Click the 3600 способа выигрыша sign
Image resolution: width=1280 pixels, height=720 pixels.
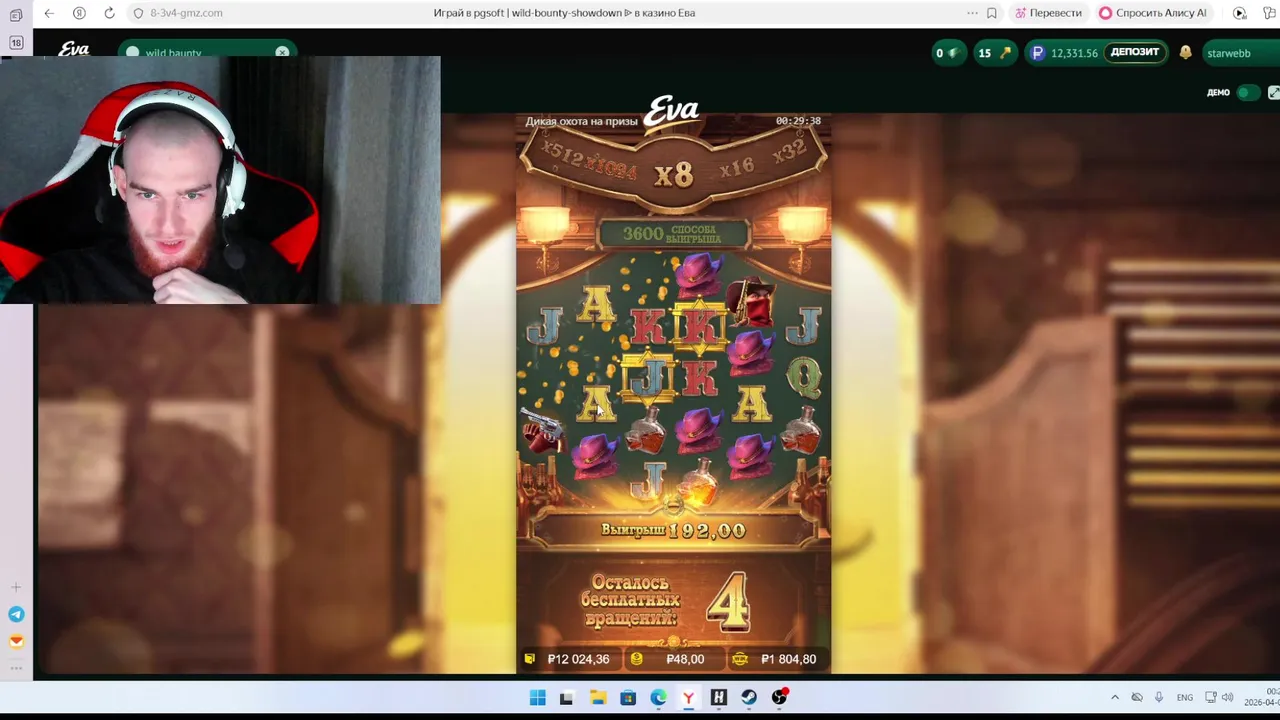[x=672, y=233]
